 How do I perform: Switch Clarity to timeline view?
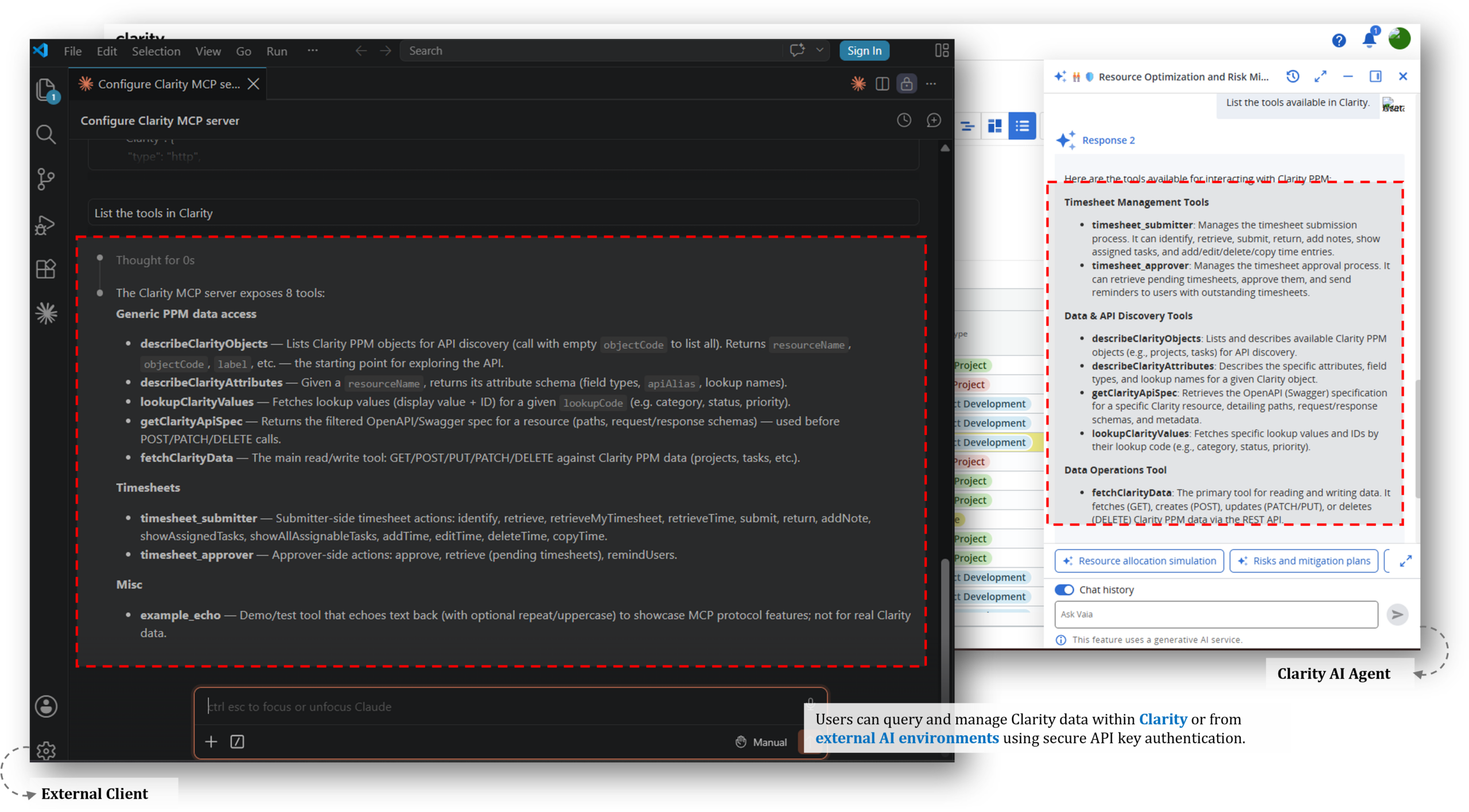pyautogui.click(x=967, y=126)
